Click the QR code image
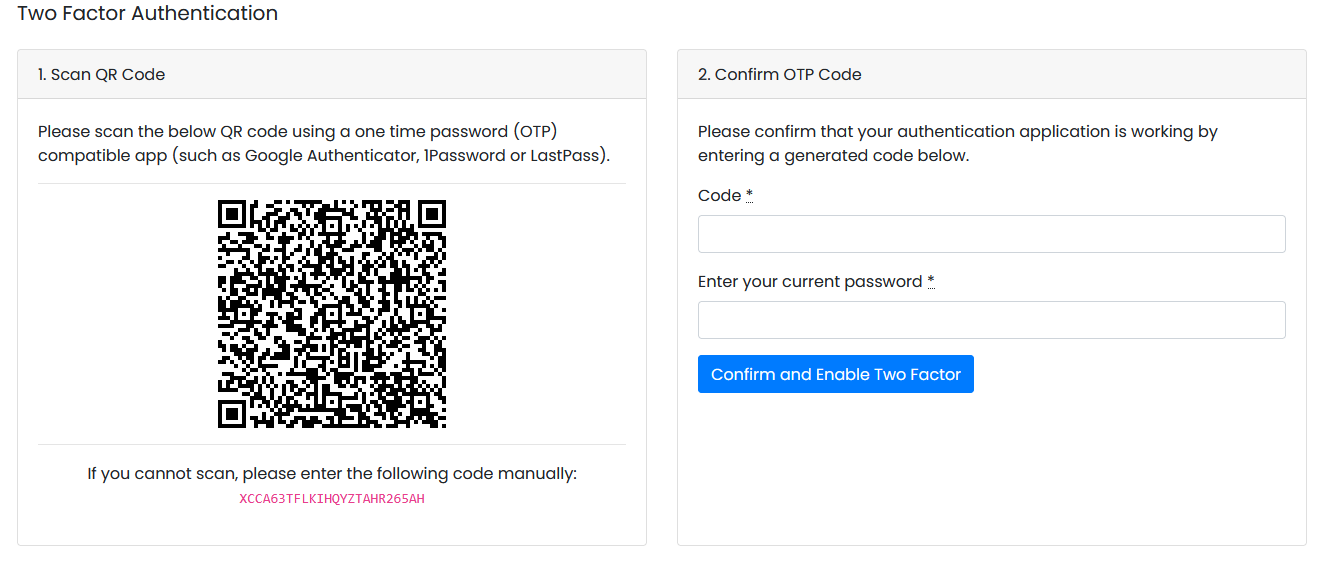The height and width of the screenshot is (562, 1317). 332,314
